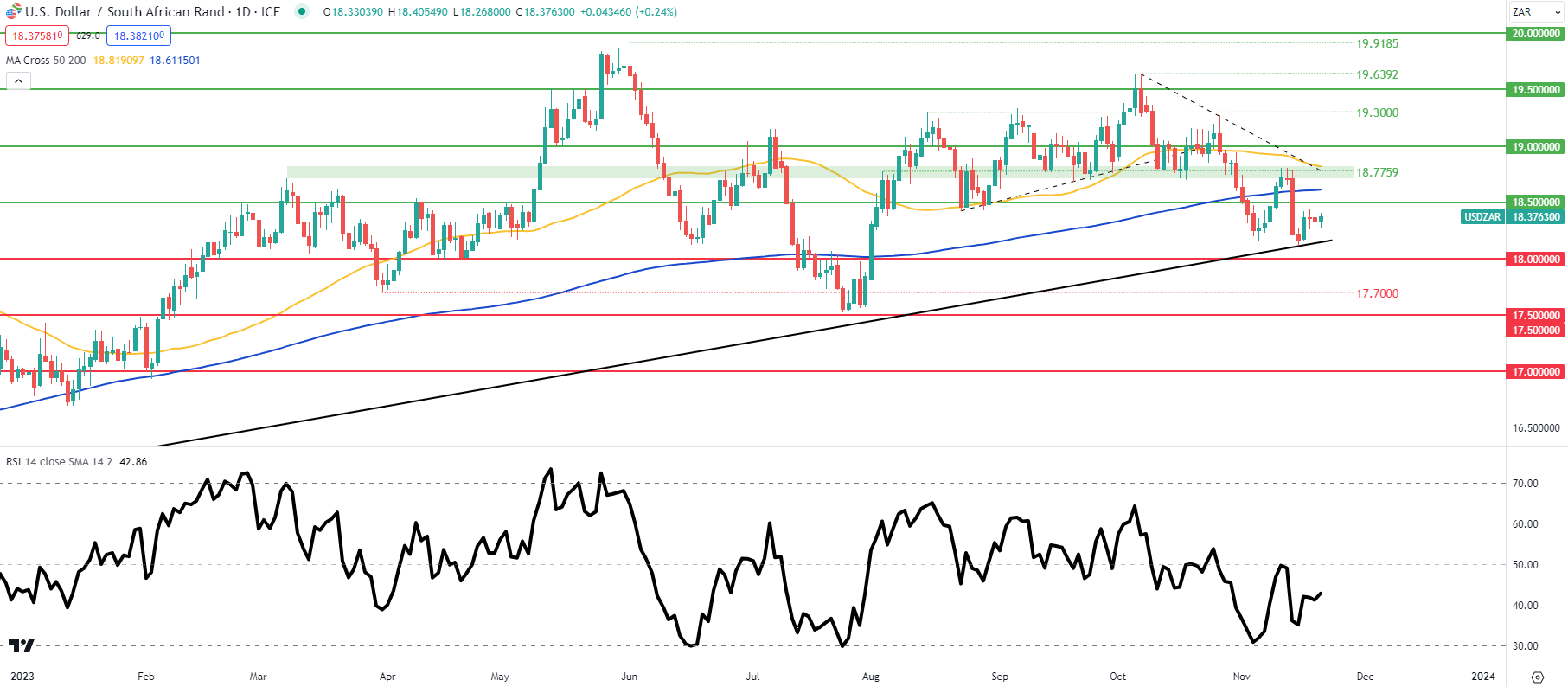Viewport: 1568px width, 687px height.
Task: Click the orange MA value 18.819097
Action: point(118,61)
